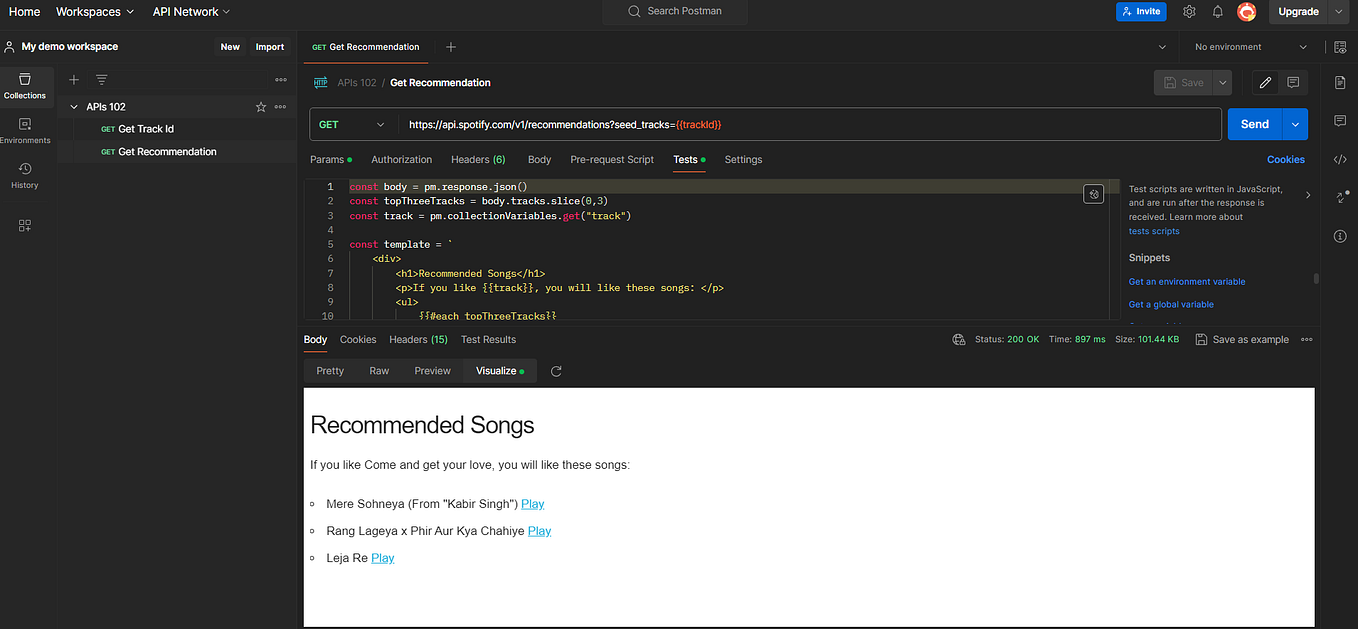Click the Get a global variable snippet link

tap(1171, 304)
